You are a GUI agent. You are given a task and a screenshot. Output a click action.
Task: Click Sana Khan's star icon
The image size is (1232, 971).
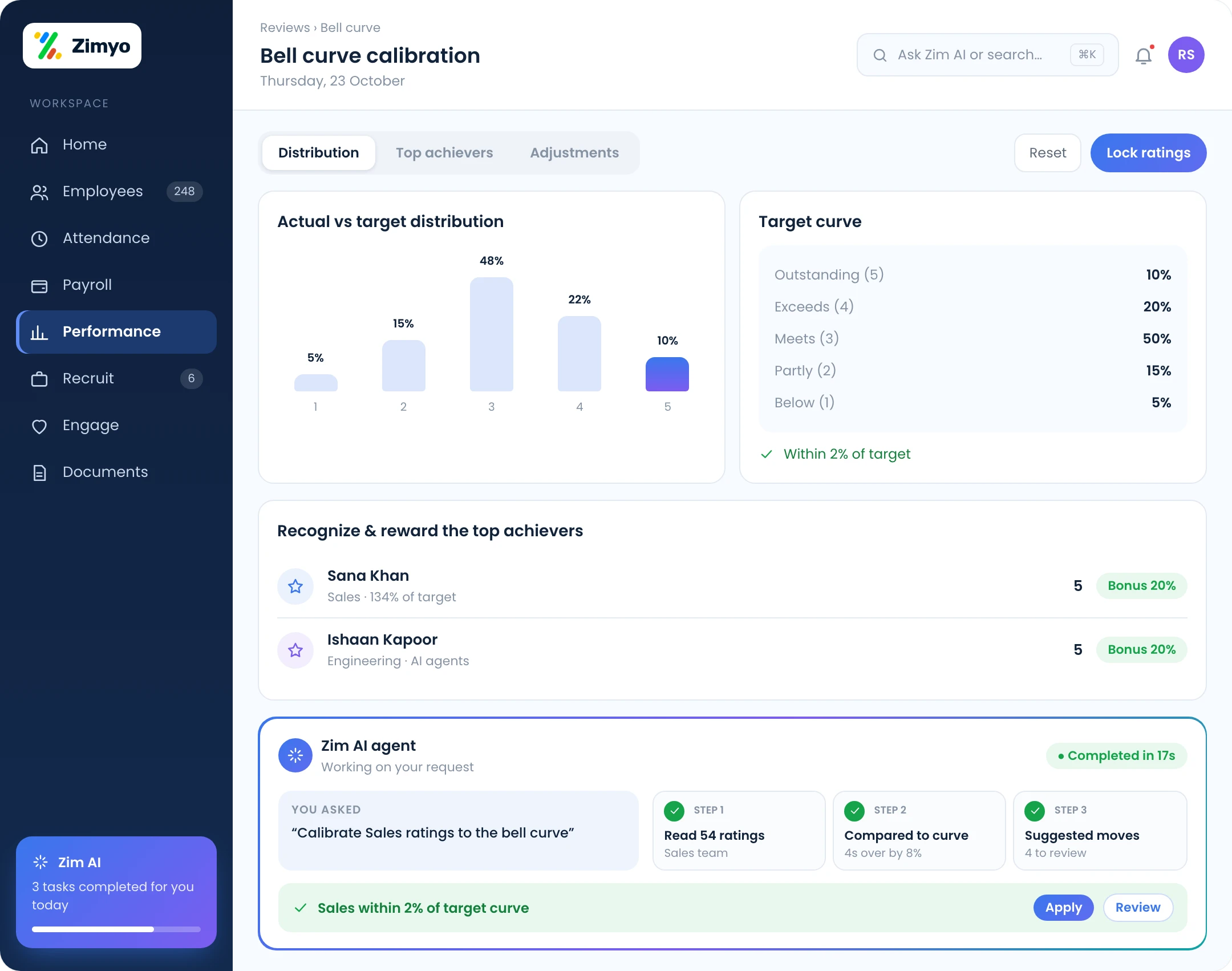pyautogui.click(x=295, y=586)
